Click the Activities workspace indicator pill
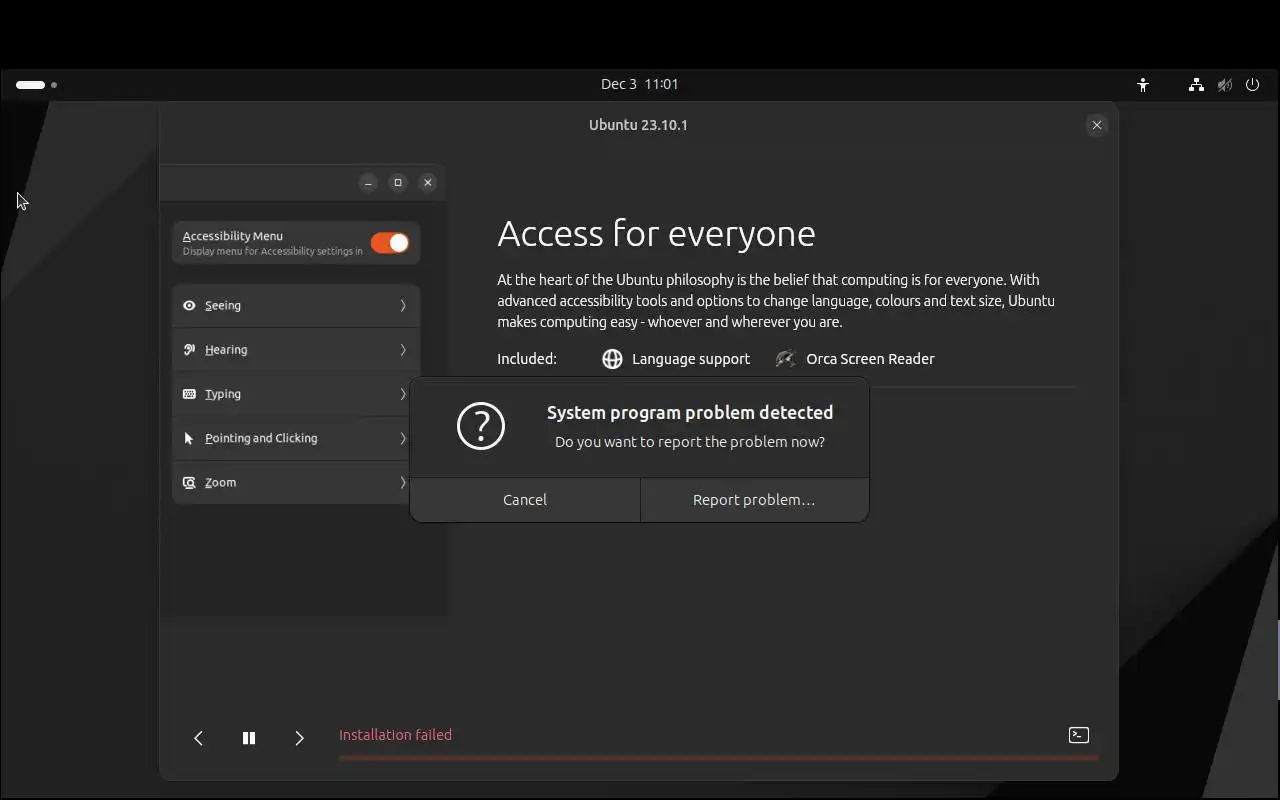The width and height of the screenshot is (1280, 800). (x=30, y=85)
